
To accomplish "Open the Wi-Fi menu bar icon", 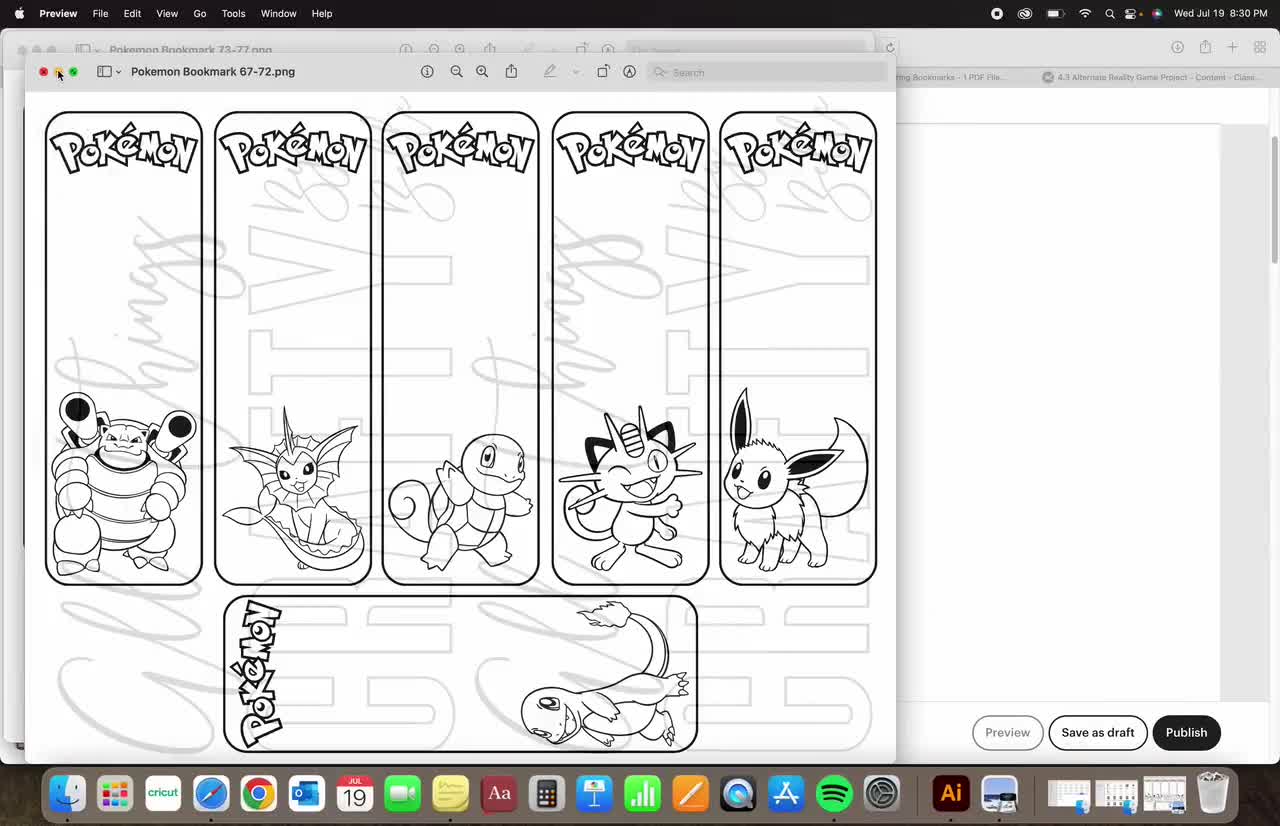I will 1085,13.
